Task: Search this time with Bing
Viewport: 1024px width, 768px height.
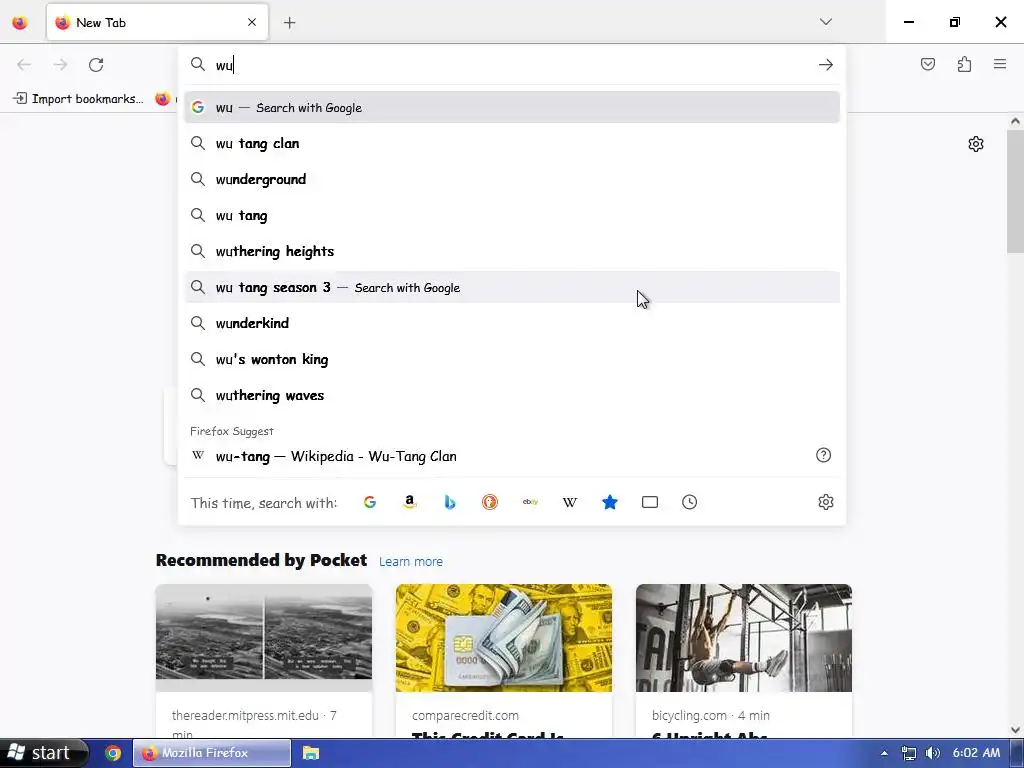Action: [x=449, y=502]
